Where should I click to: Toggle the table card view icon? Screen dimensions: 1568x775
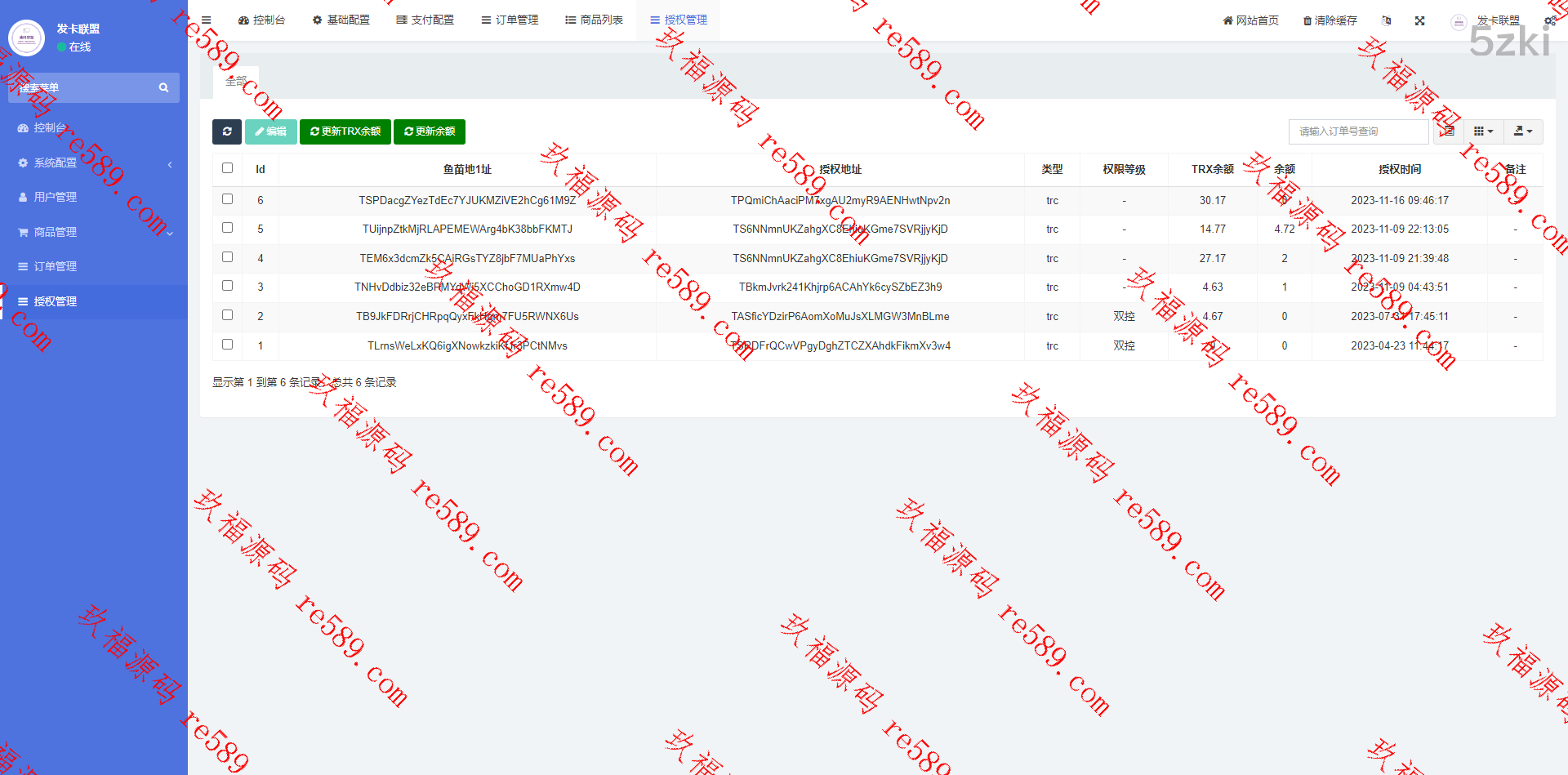tap(1447, 131)
